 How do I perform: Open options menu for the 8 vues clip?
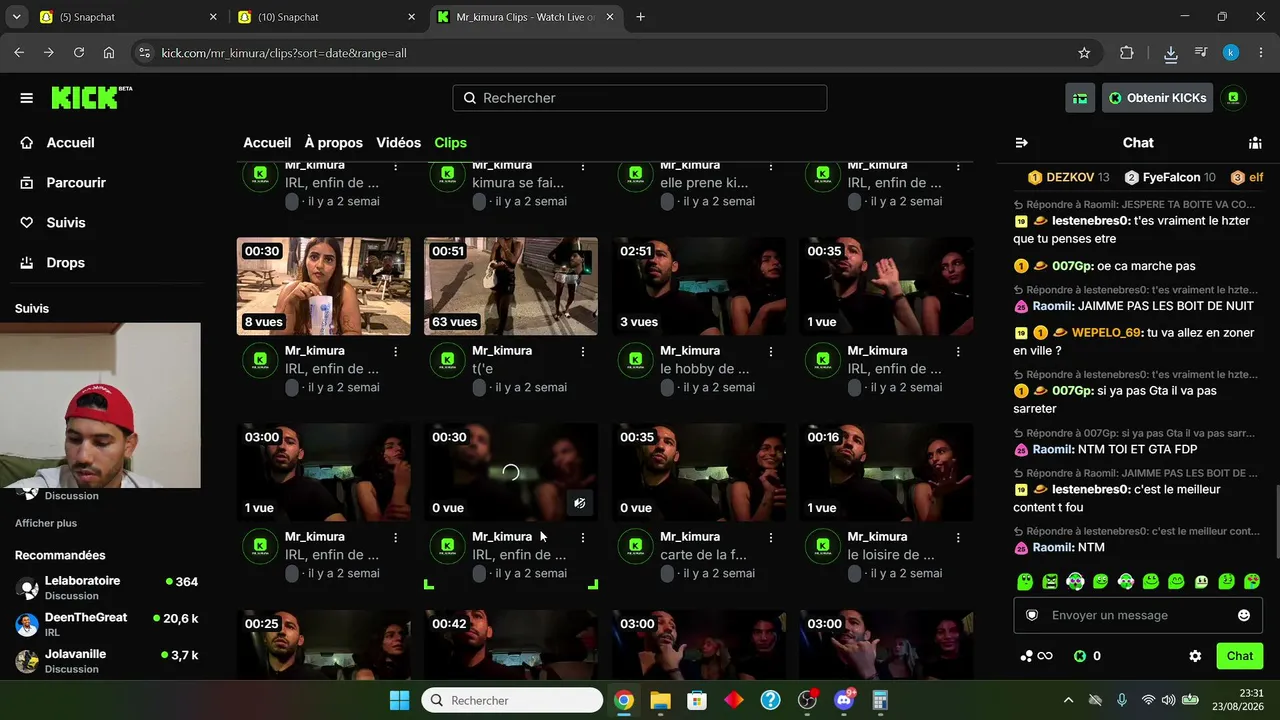click(x=396, y=352)
